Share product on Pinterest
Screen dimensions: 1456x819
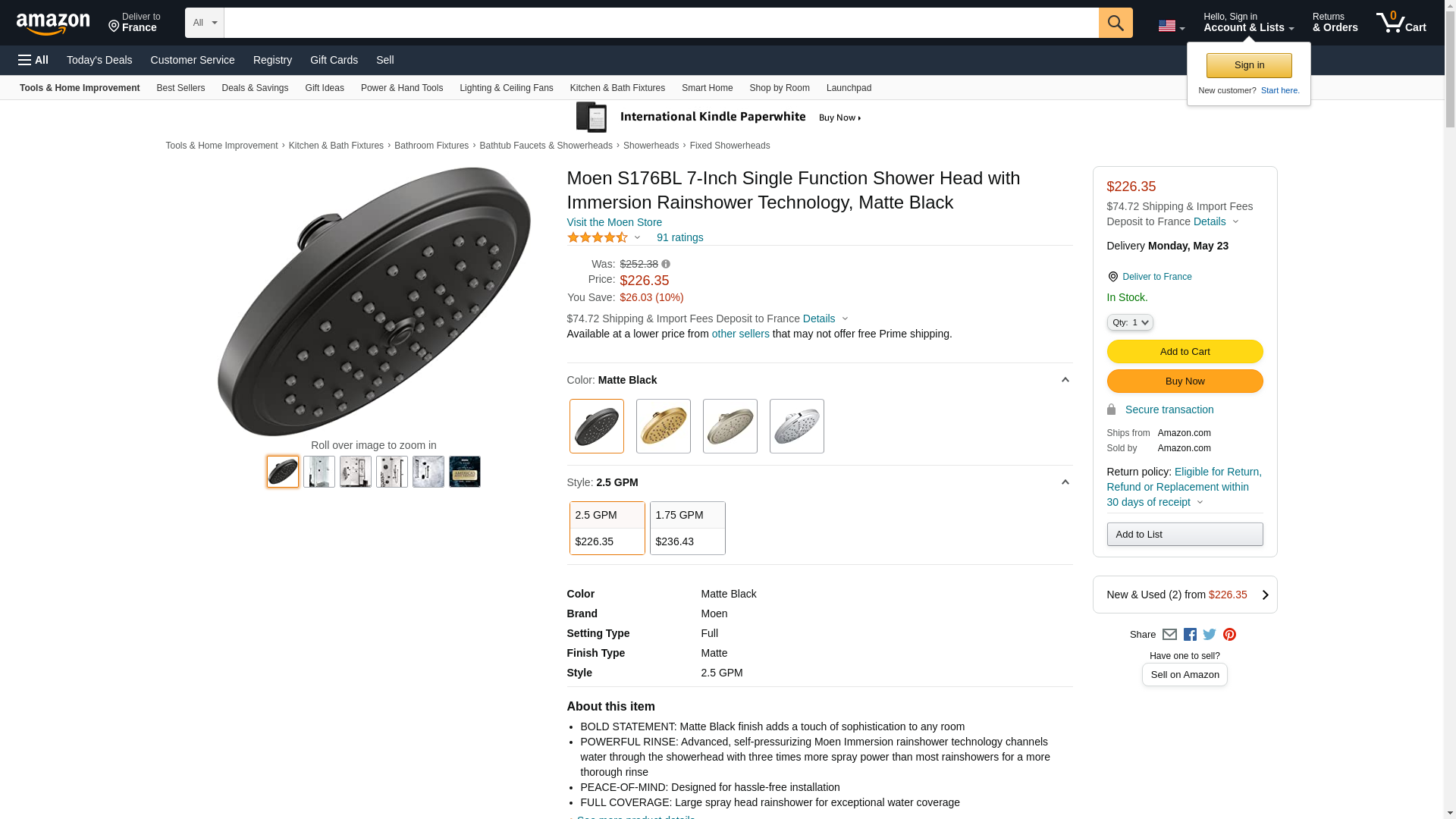(1229, 635)
